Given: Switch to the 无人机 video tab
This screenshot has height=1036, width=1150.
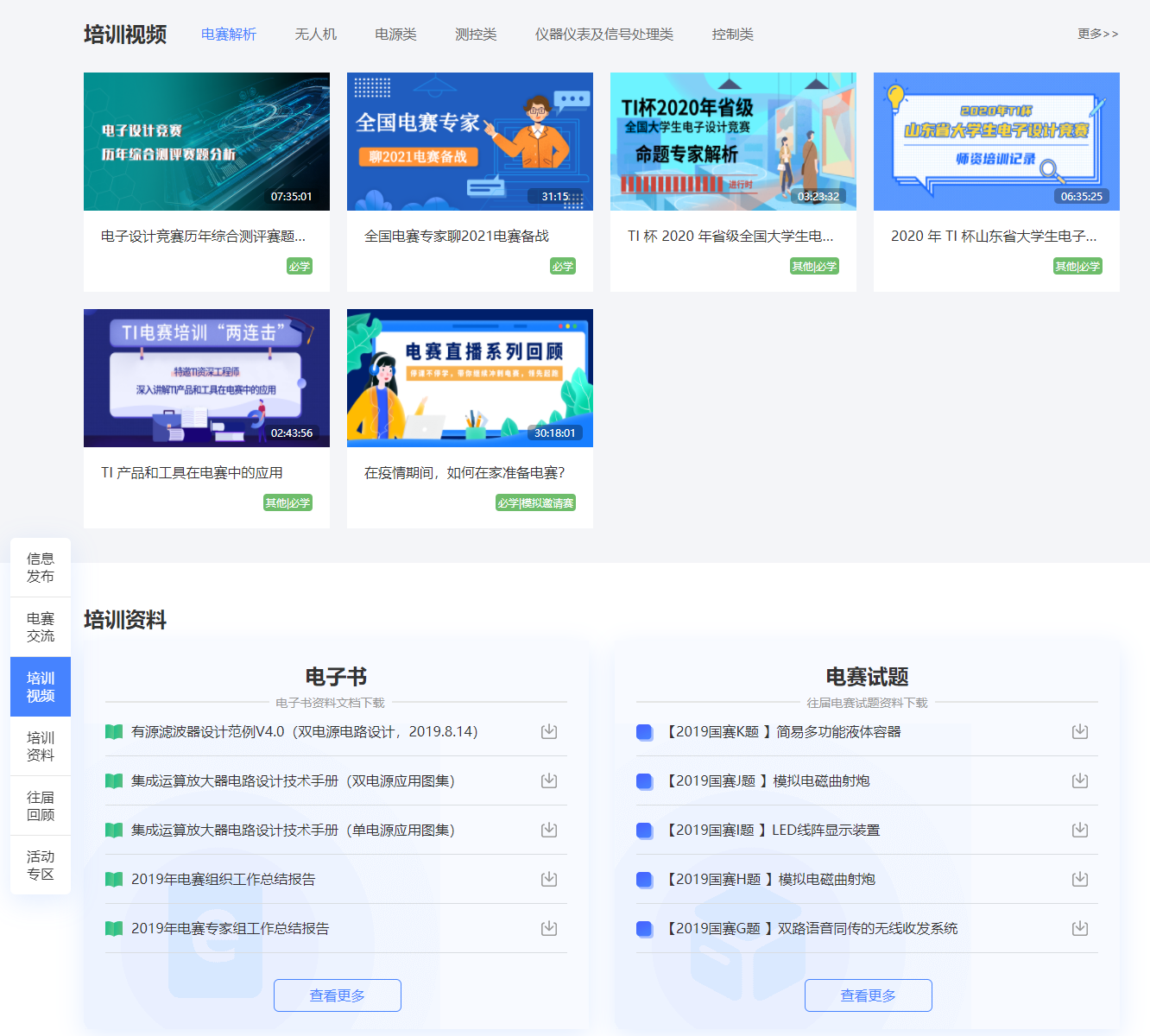Looking at the screenshot, I should (315, 35).
